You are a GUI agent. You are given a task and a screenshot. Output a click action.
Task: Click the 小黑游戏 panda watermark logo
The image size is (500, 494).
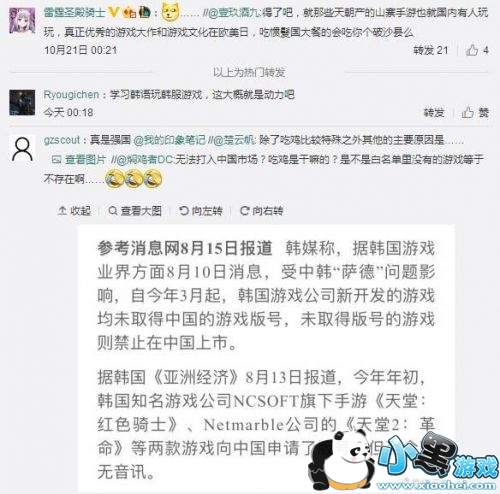click(x=403, y=461)
